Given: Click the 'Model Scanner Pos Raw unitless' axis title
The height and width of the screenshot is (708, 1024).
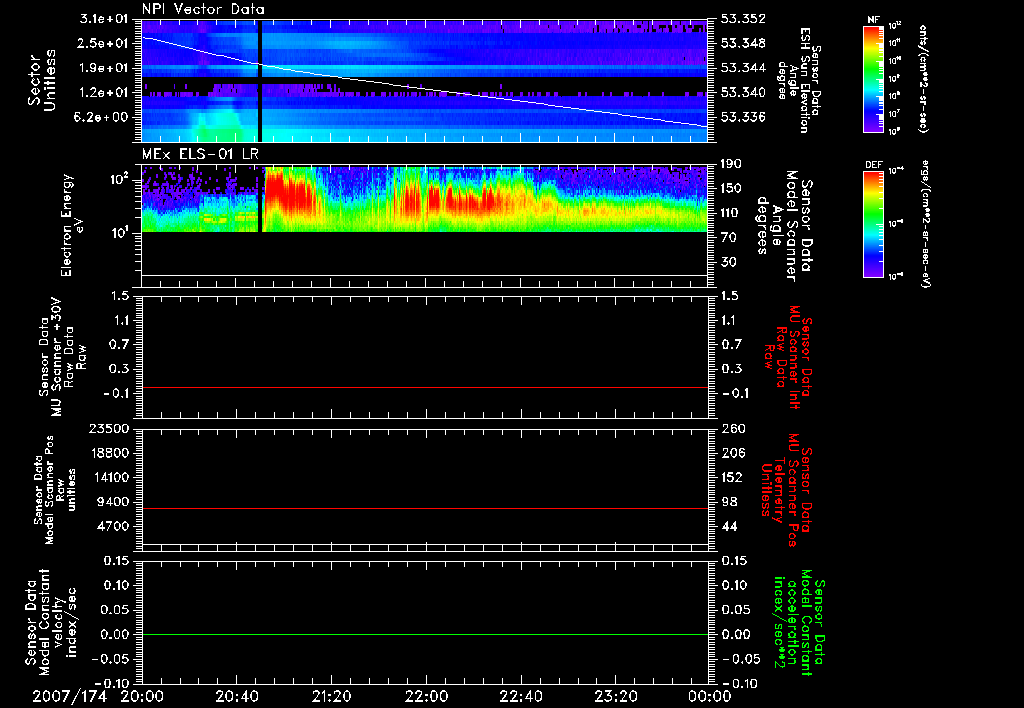Looking at the screenshot, I should tap(54, 490).
